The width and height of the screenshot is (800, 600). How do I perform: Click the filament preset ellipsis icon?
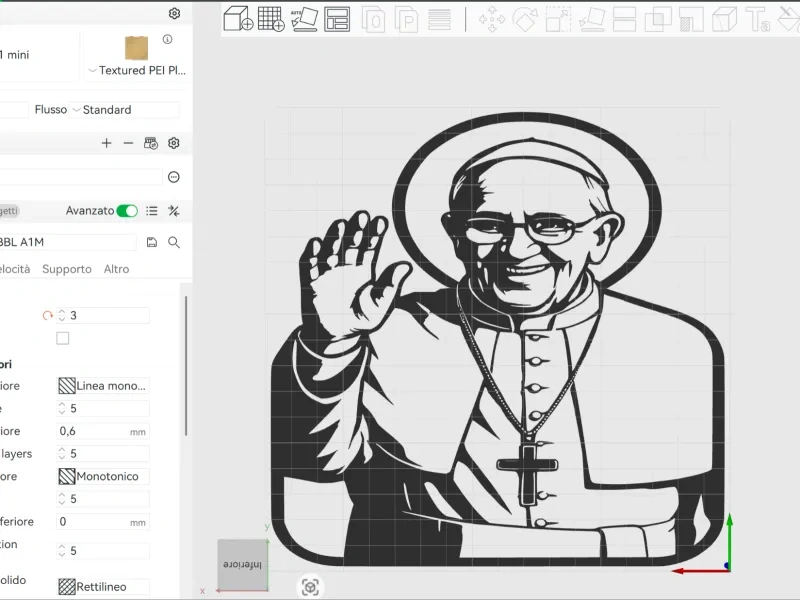tap(173, 177)
